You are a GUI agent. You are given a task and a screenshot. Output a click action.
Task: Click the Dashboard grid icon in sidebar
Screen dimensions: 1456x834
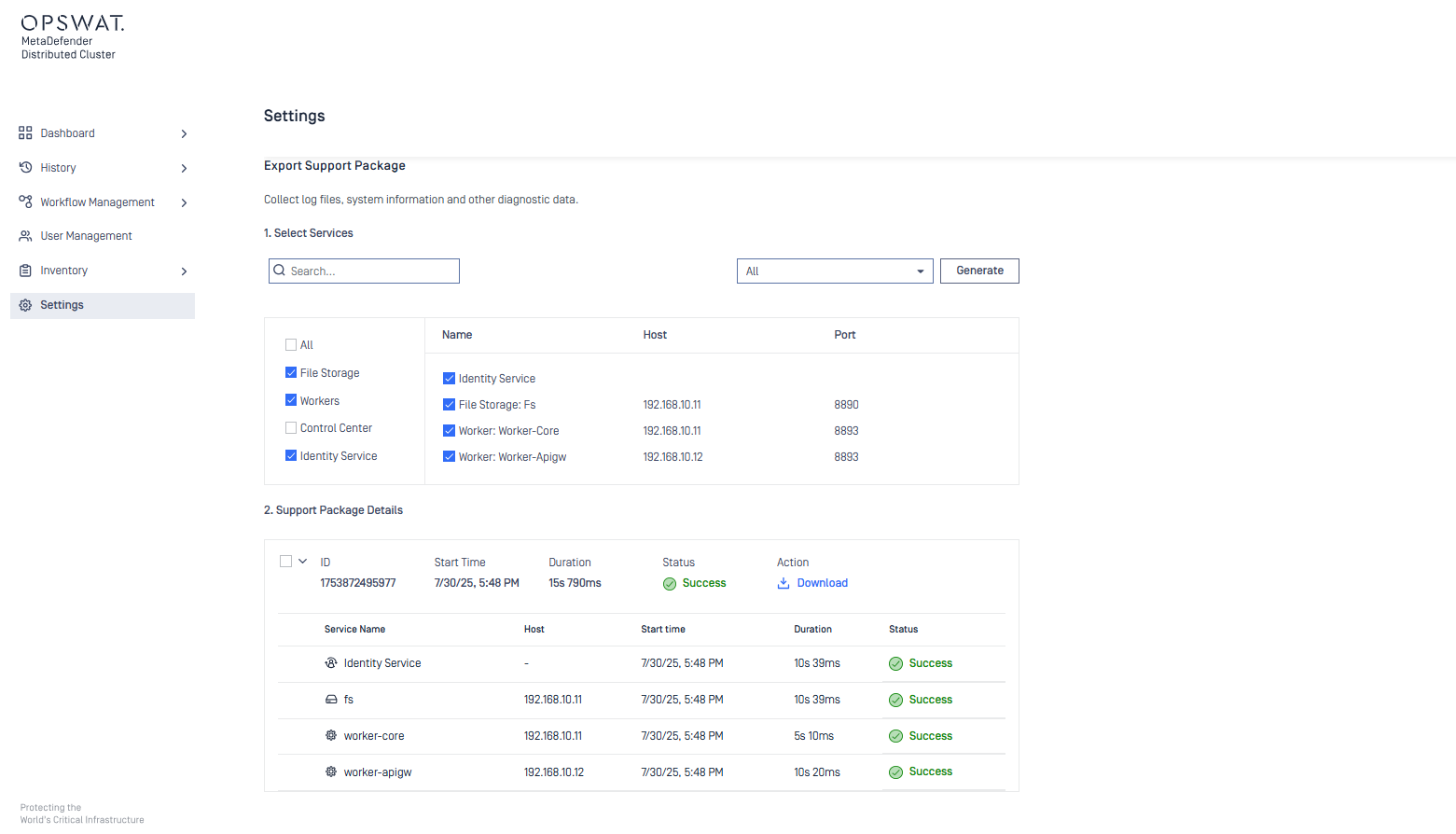click(x=25, y=133)
